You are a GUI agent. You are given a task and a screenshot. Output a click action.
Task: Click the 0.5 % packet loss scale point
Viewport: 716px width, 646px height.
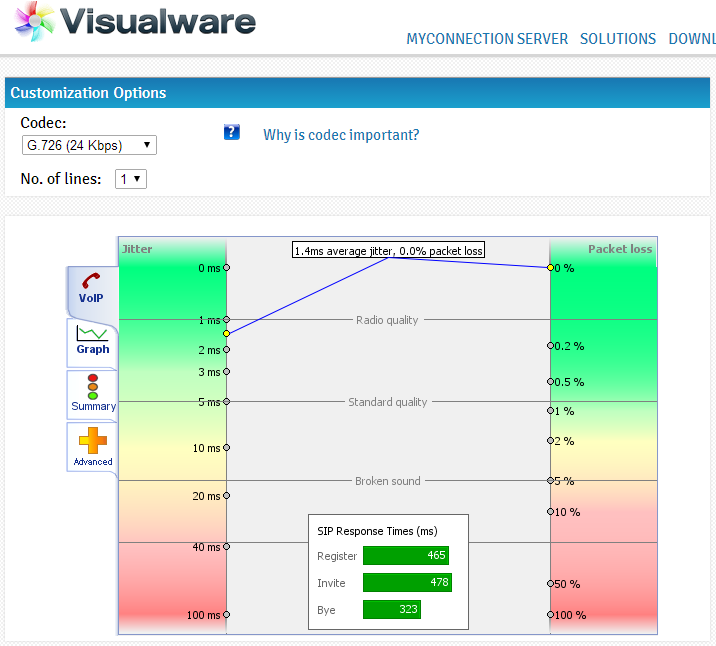pos(550,381)
